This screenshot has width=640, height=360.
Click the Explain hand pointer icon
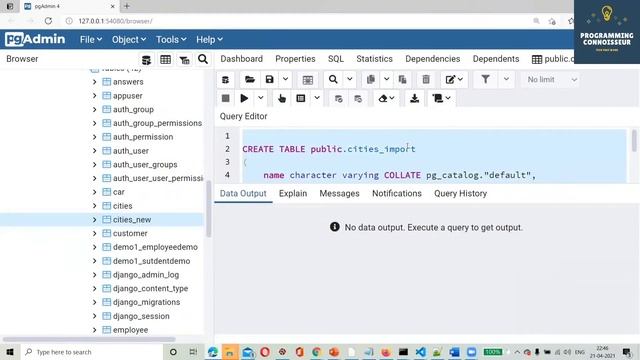(x=282, y=98)
